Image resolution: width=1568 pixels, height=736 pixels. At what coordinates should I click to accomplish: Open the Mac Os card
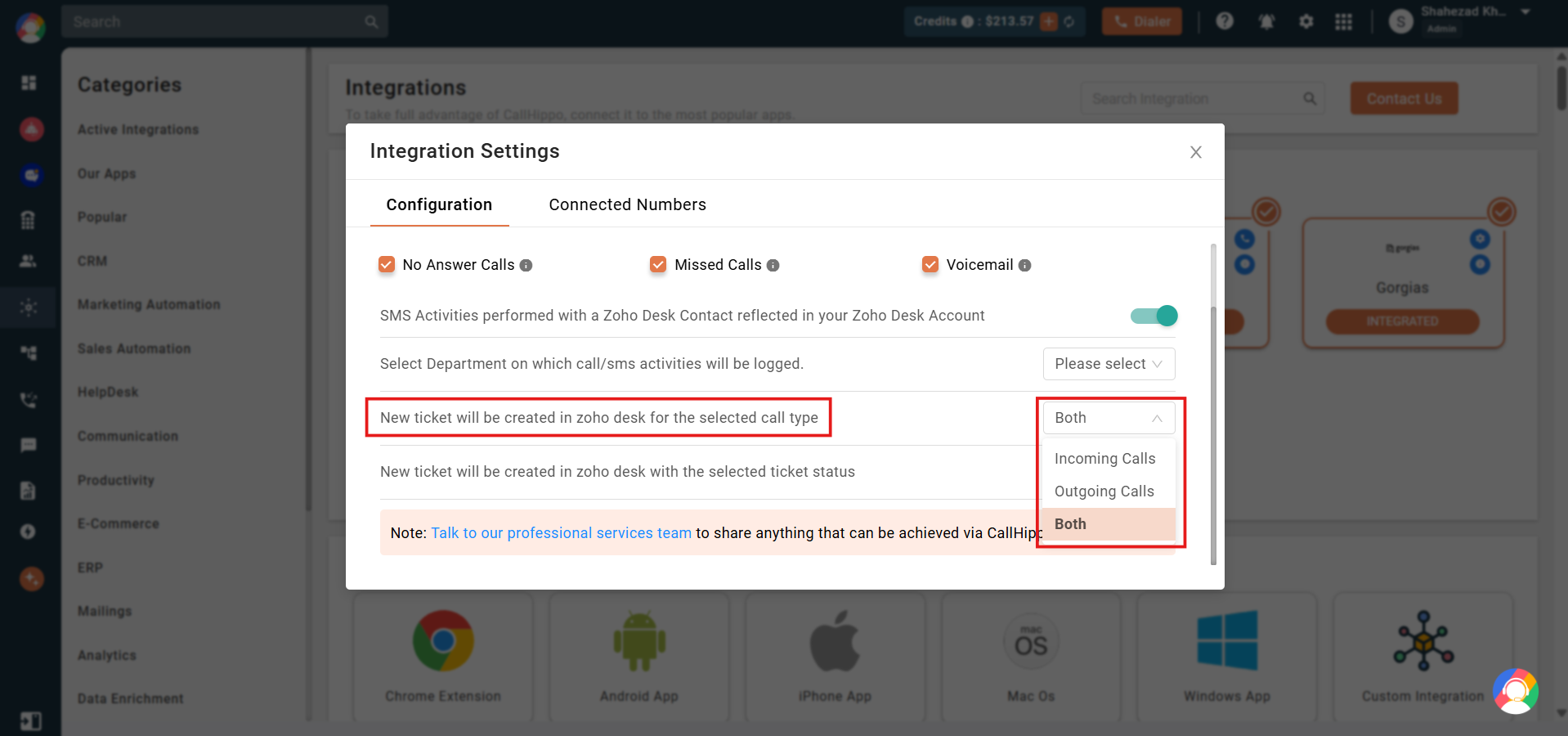(x=1031, y=656)
